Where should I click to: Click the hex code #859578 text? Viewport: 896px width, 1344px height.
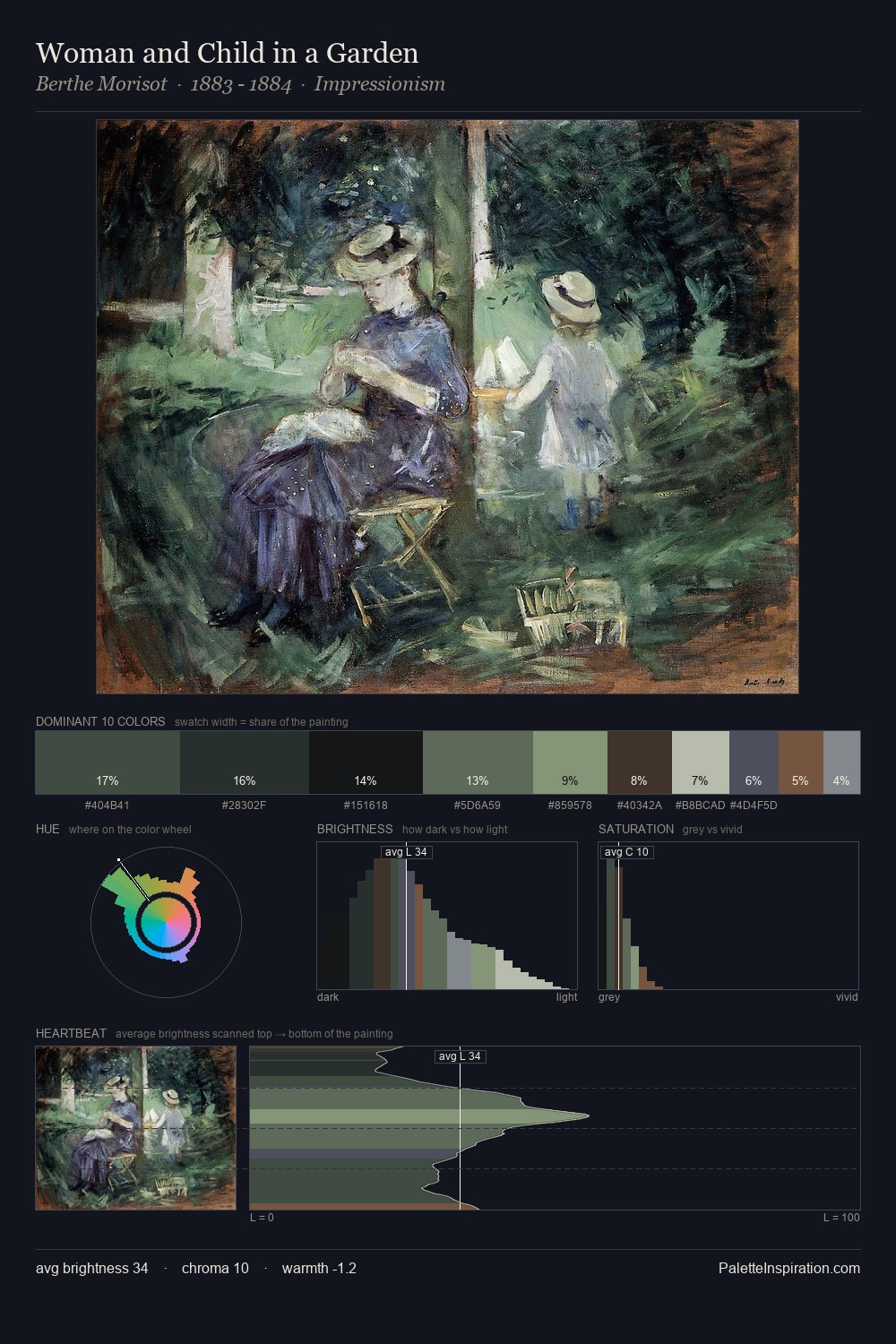570,806
